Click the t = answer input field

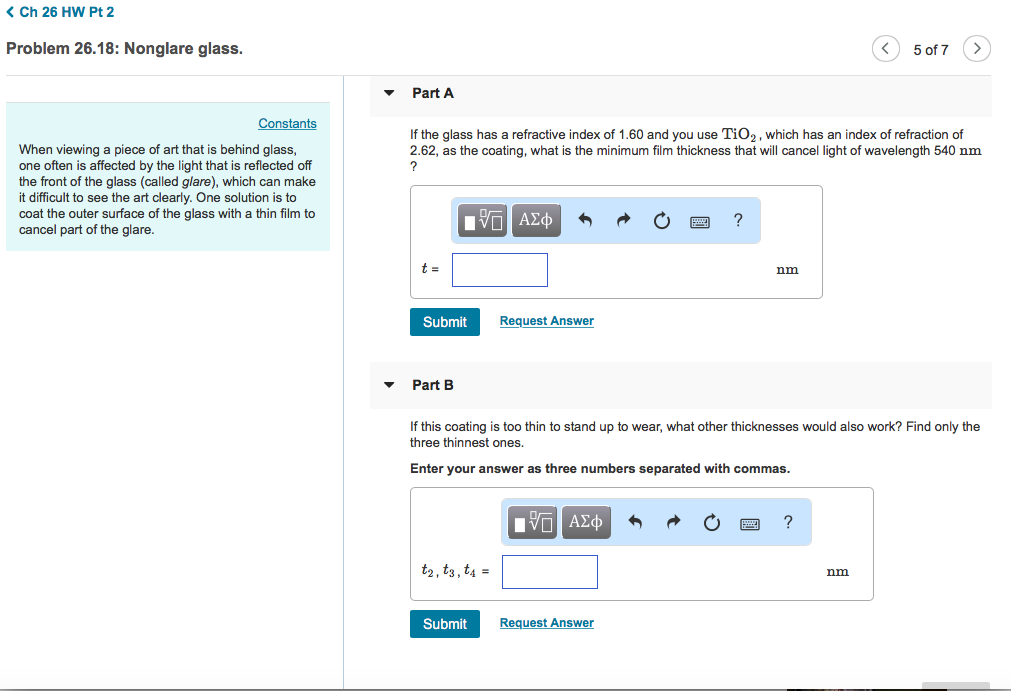click(x=499, y=269)
